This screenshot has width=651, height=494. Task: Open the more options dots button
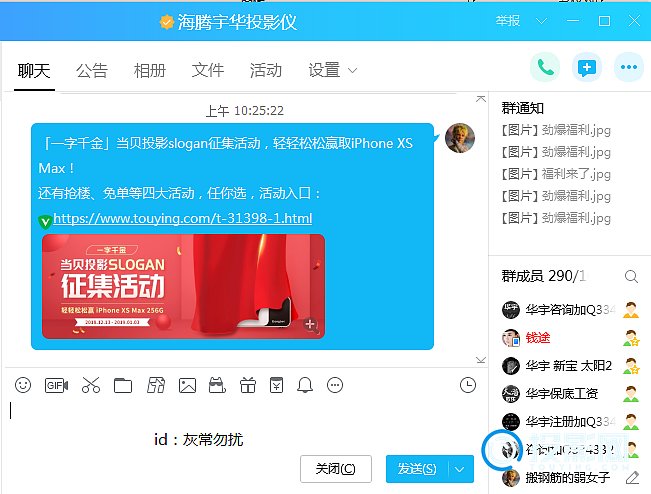[629, 67]
